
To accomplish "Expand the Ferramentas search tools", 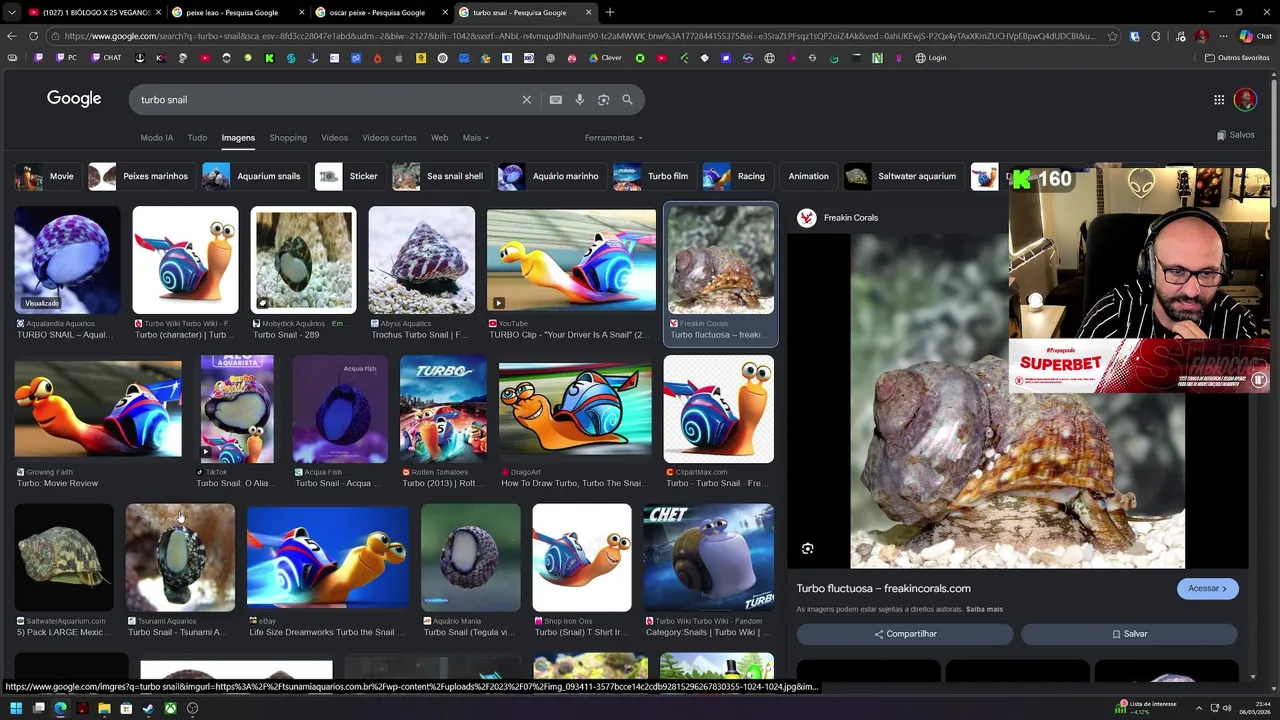I will point(613,137).
